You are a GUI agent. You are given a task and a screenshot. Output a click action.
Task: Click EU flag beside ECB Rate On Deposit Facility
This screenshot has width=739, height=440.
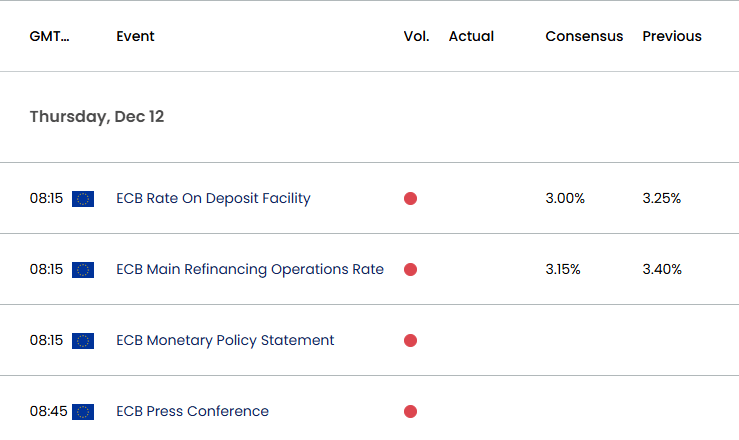click(83, 199)
